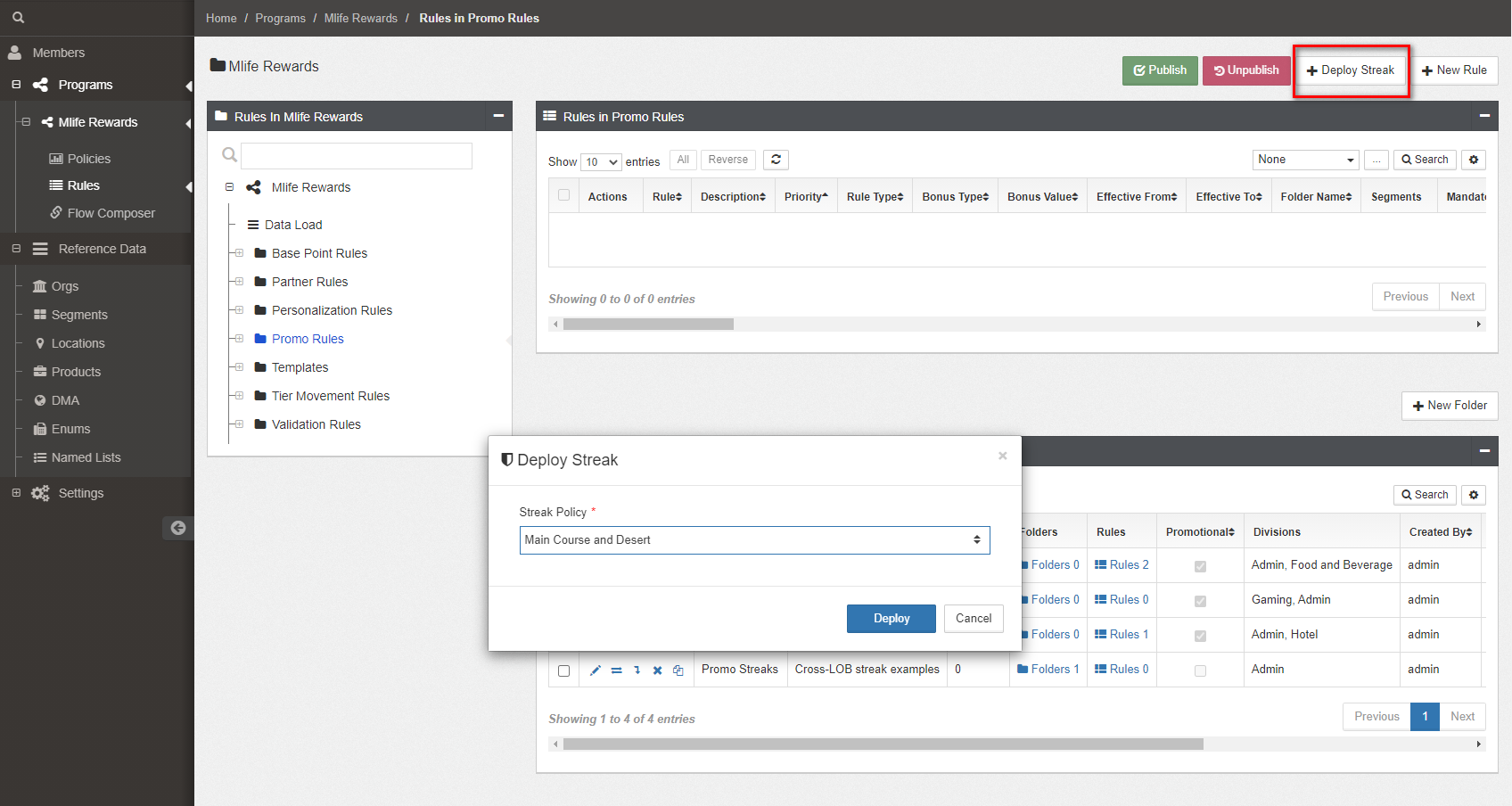
Task: Tick the Promo Streaks row checkbox
Action: (563, 670)
